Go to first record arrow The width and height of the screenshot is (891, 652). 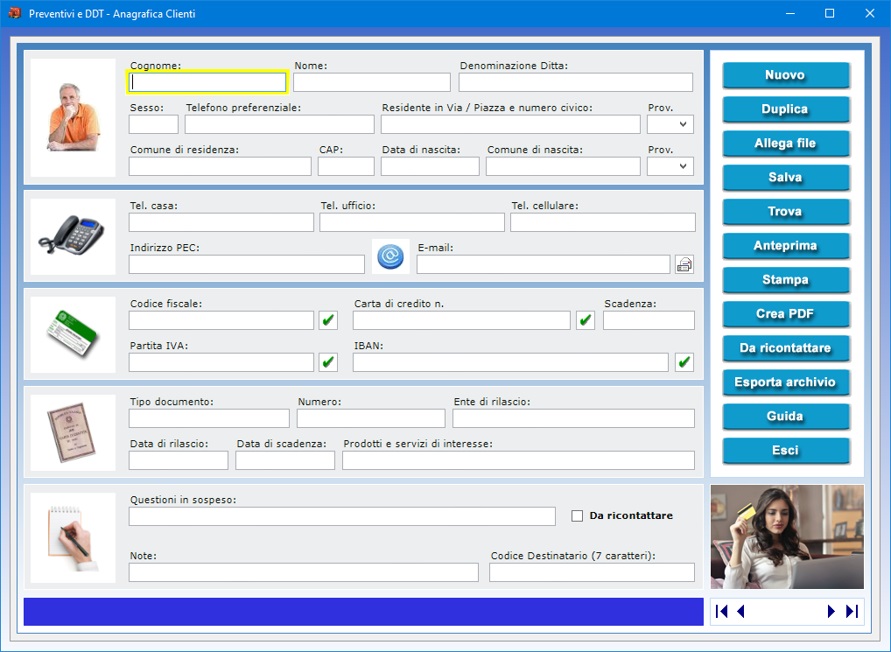(x=722, y=611)
